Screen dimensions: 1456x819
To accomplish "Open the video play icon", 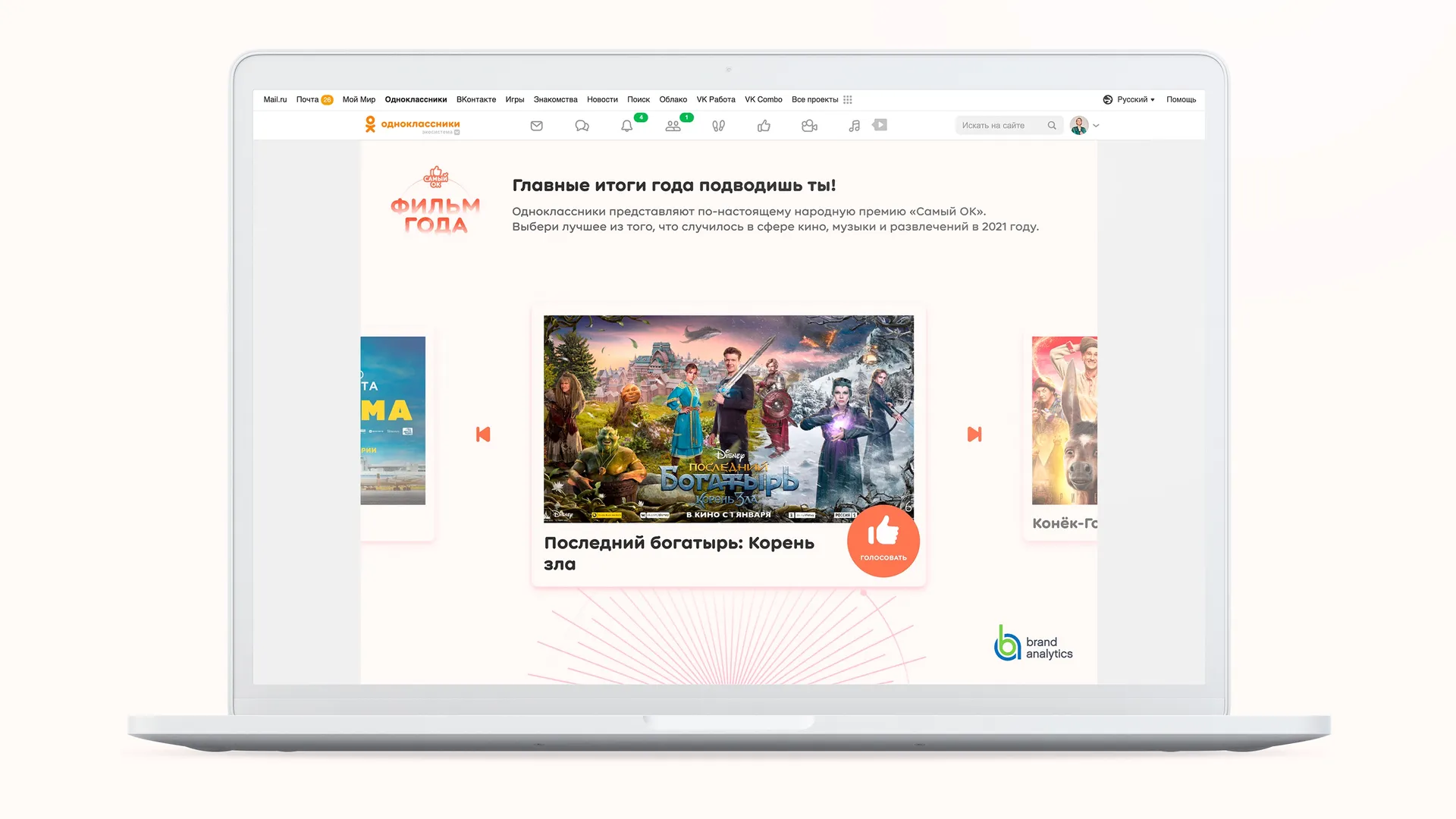I will (880, 125).
